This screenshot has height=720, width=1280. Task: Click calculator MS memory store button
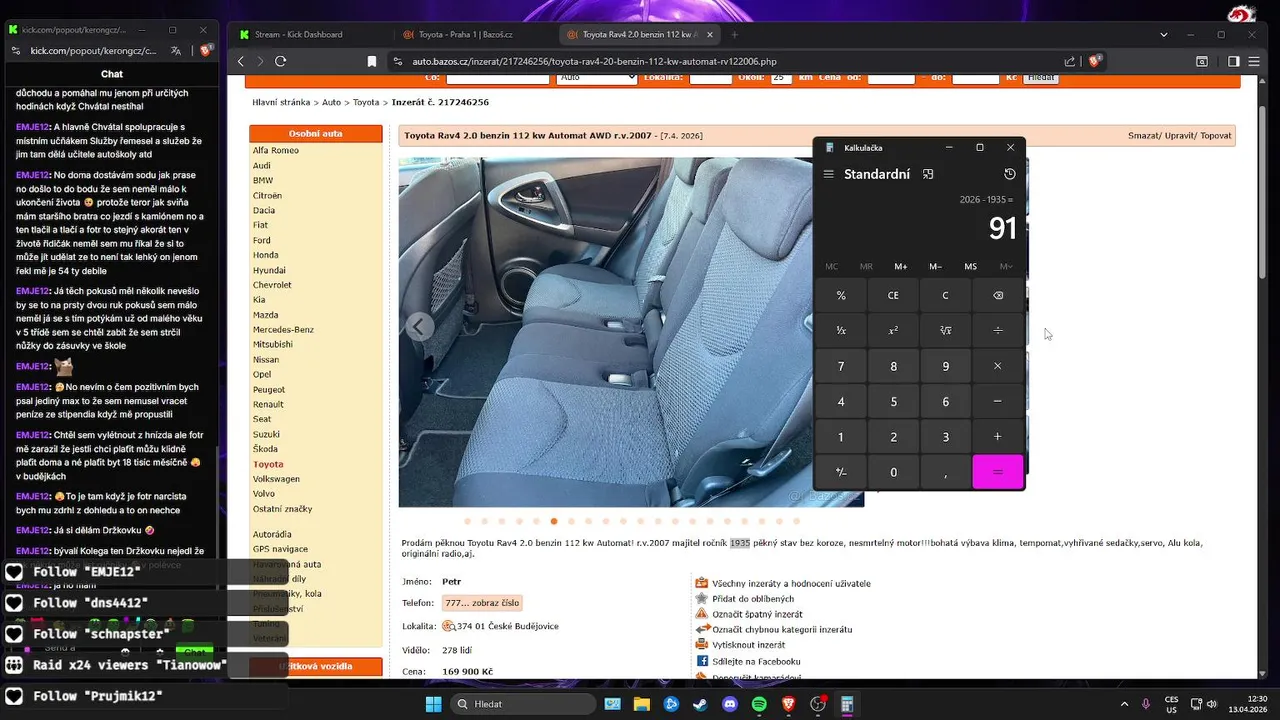pos(970,266)
